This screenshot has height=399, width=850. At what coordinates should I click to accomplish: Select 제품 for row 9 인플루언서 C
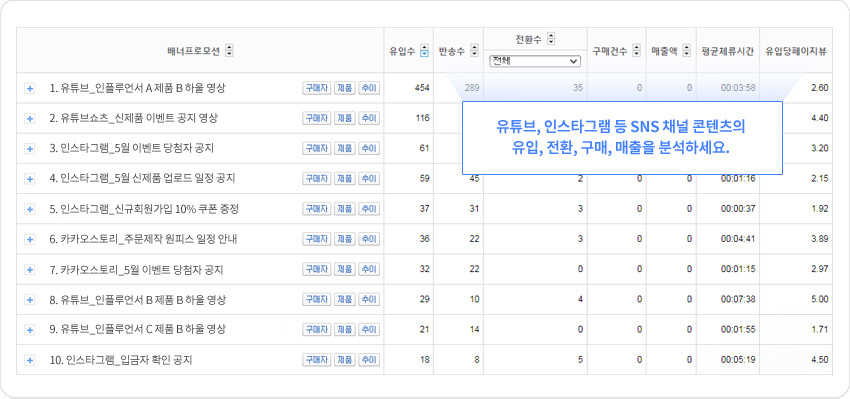click(344, 330)
